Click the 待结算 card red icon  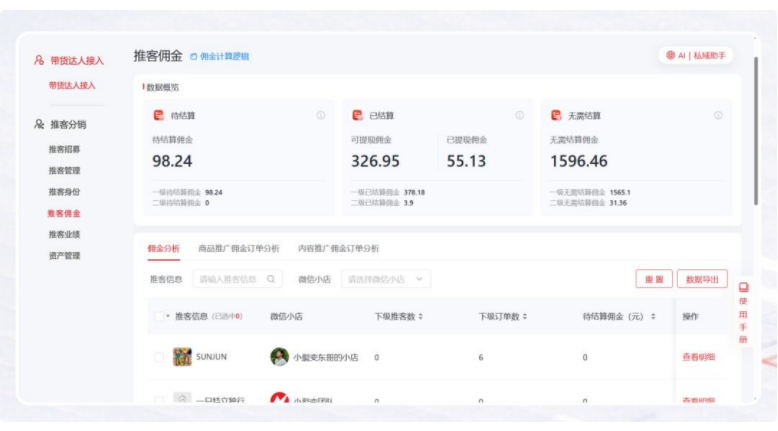click(158, 115)
